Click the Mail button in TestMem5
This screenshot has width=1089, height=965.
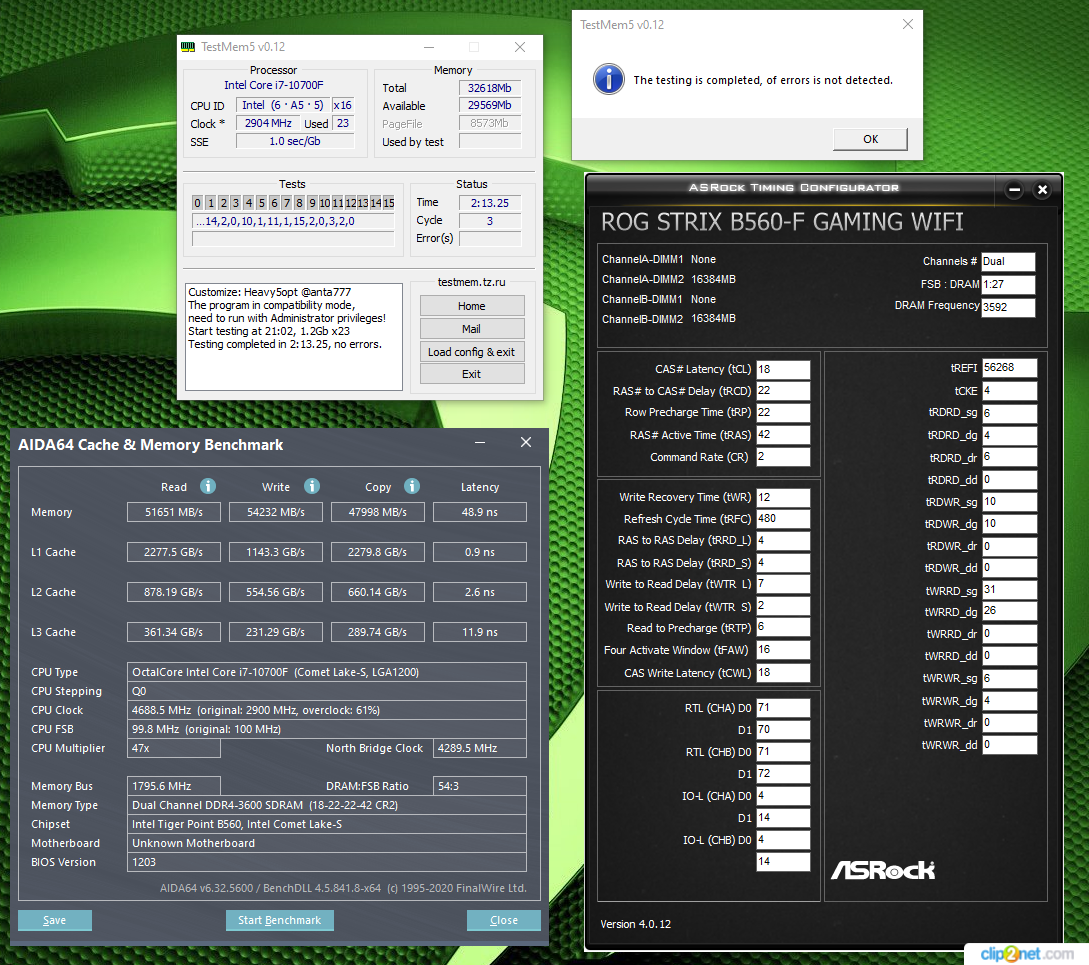tap(472, 329)
